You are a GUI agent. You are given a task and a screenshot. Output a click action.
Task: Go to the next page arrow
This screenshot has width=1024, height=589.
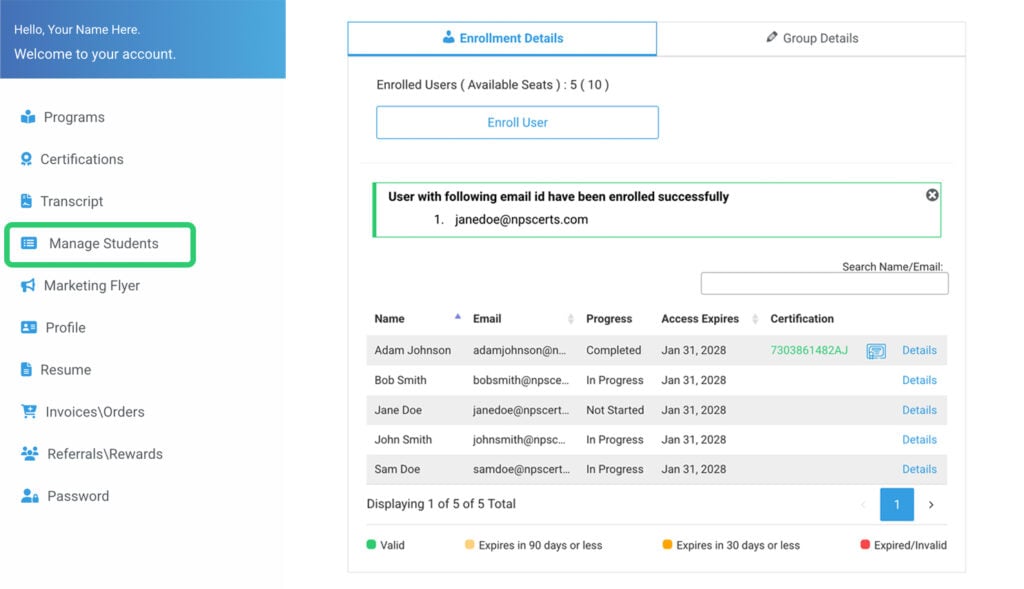point(931,504)
